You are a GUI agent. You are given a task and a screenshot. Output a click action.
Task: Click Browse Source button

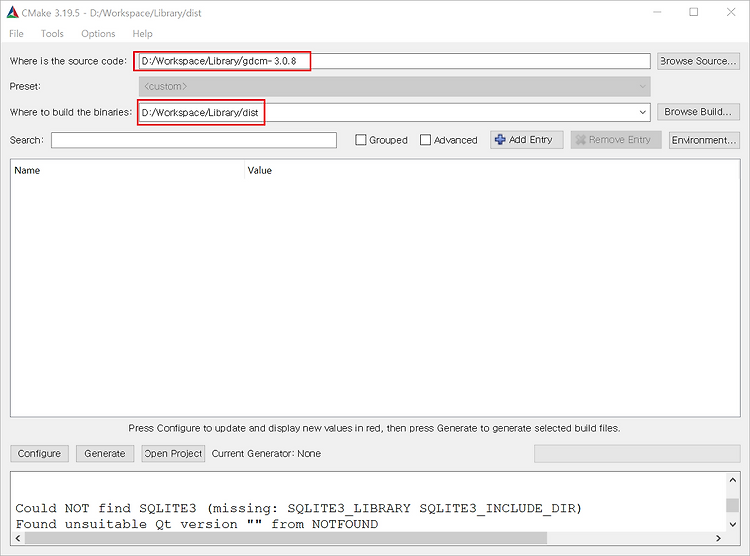point(698,61)
